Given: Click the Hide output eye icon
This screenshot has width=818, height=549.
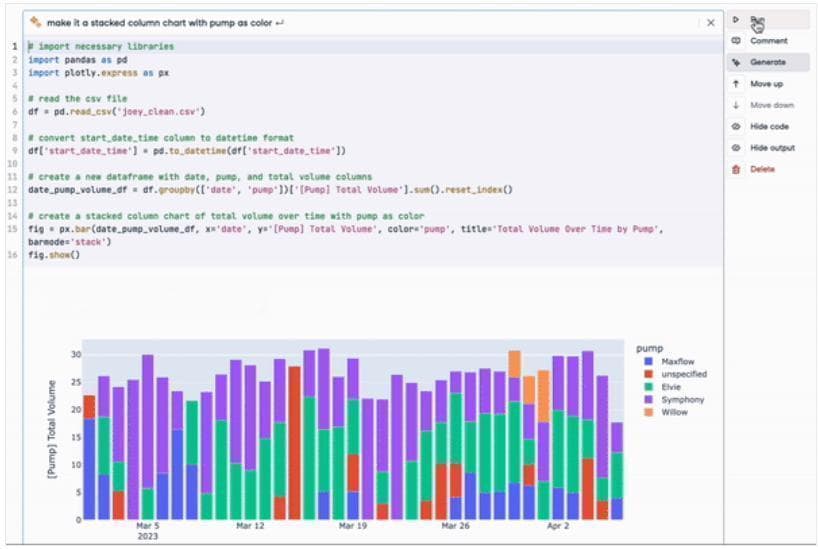Looking at the screenshot, I should [736, 148].
